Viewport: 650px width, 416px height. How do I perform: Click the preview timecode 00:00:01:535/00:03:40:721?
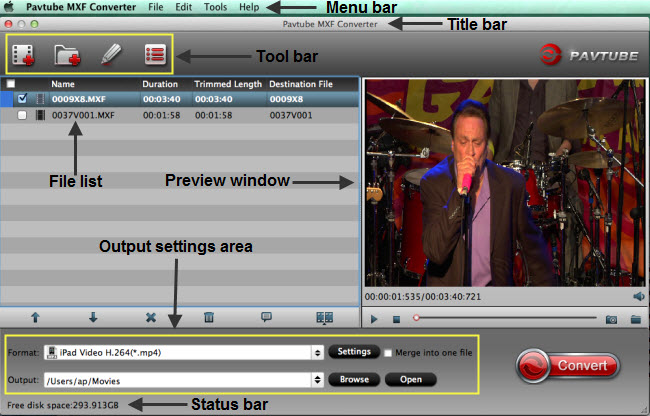click(x=423, y=297)
